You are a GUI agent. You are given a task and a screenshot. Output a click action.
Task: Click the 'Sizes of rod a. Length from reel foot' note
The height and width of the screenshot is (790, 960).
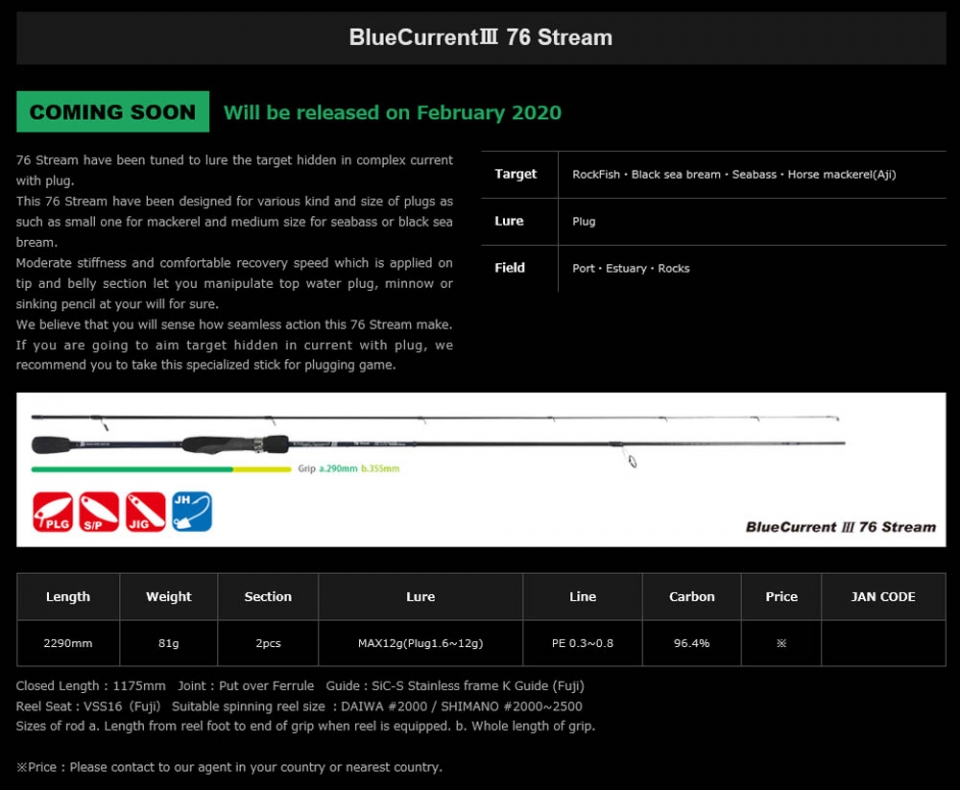tap(306, 726)
